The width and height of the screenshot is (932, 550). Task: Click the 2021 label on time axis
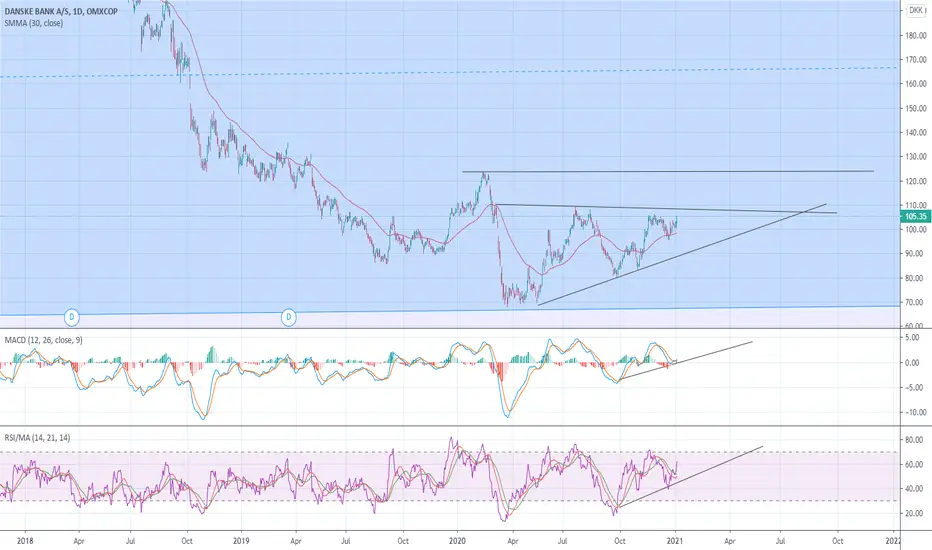click(675, 541)
